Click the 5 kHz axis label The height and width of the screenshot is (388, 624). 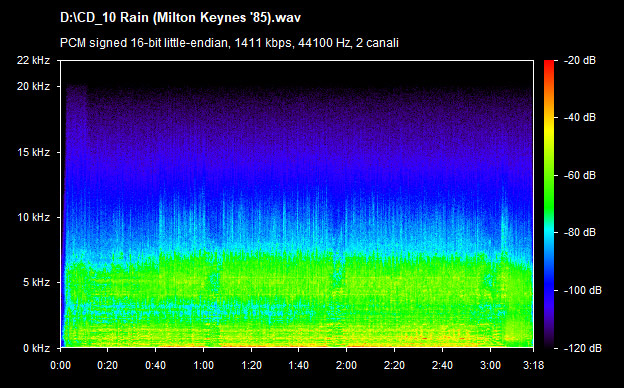pyautogui.click(x=36, y=283)
